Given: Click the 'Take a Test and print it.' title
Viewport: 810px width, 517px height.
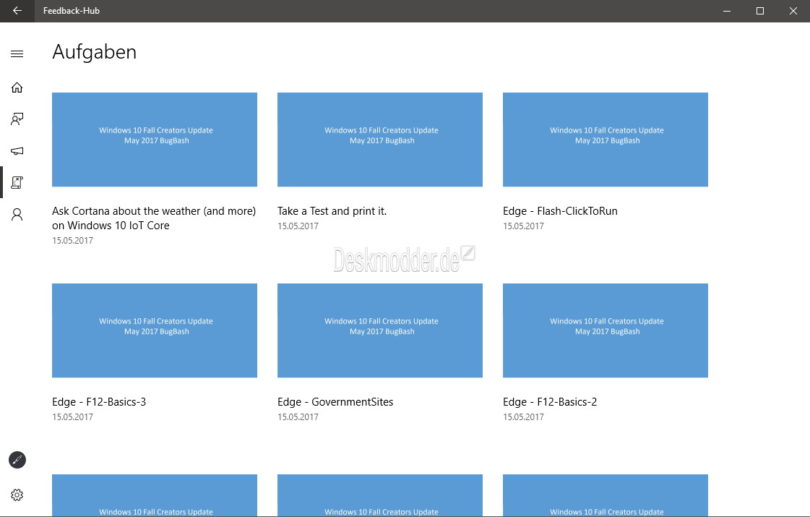Looking at the screenshot, I should click(x=332, y=211).
